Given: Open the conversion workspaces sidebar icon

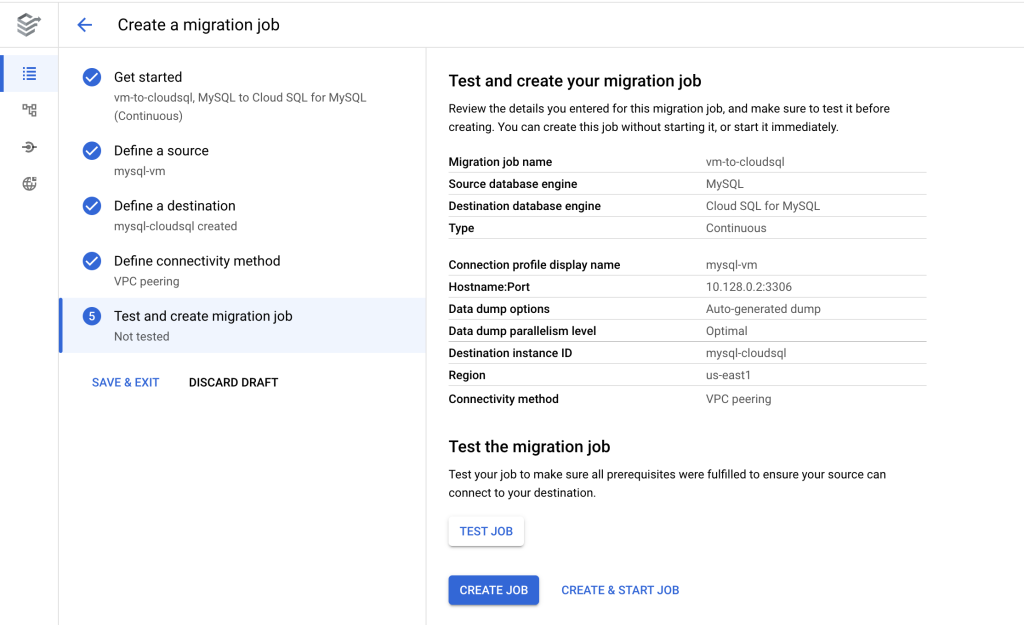Looking at the screenshot, I should [x=29, y=110].
